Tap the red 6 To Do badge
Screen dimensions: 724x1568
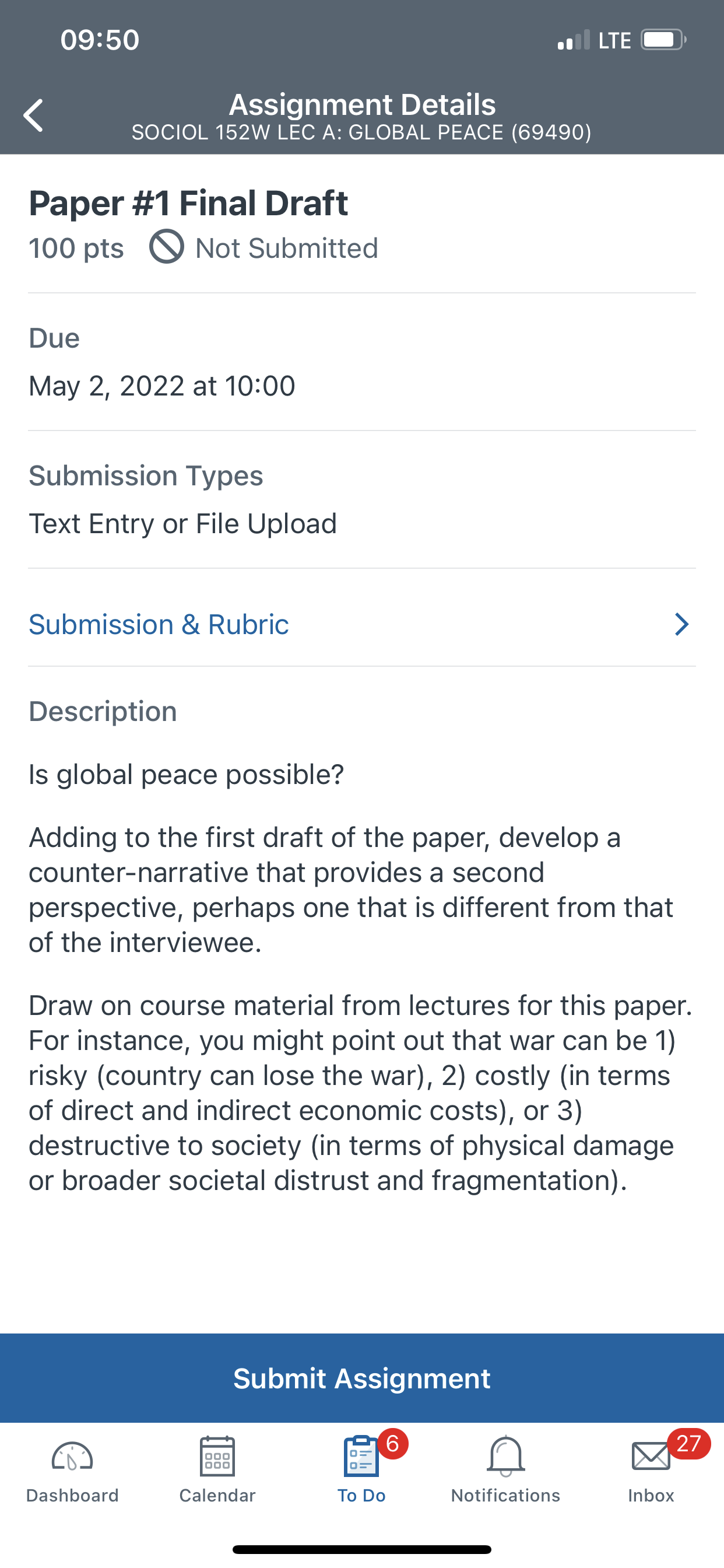(x=393, y=1443)
